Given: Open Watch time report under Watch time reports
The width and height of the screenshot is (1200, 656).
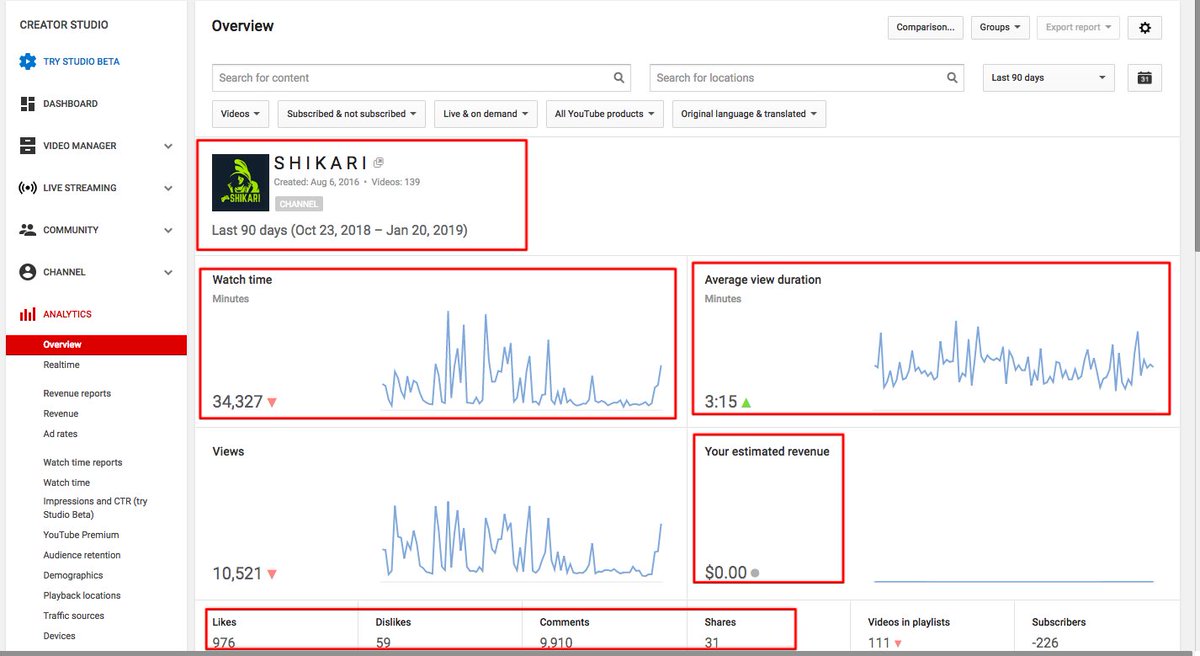Looking at the screenshot, I should point(66,483).
